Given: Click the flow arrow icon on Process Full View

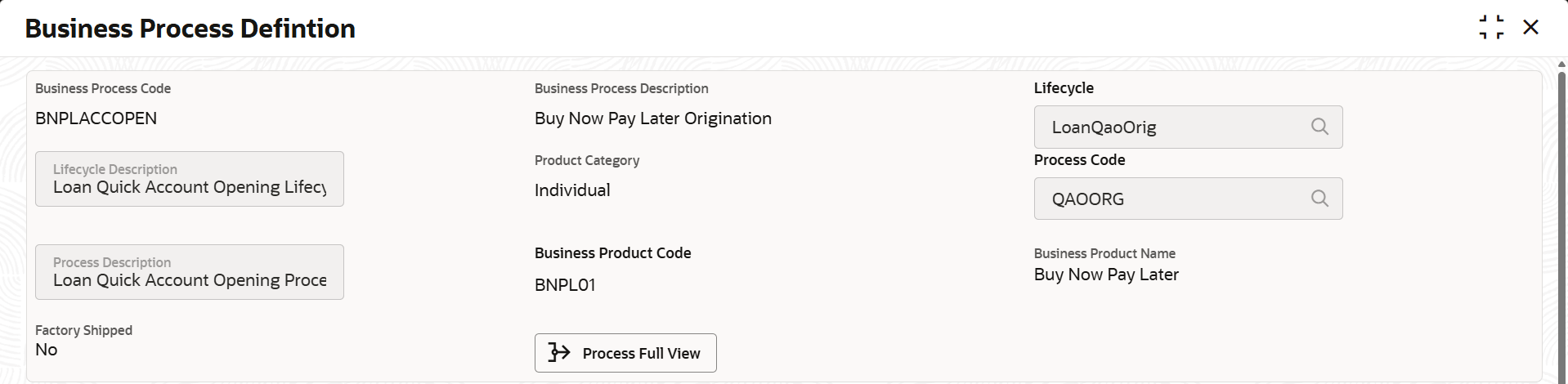Looking at the screenshot, I should click(559, 352).
